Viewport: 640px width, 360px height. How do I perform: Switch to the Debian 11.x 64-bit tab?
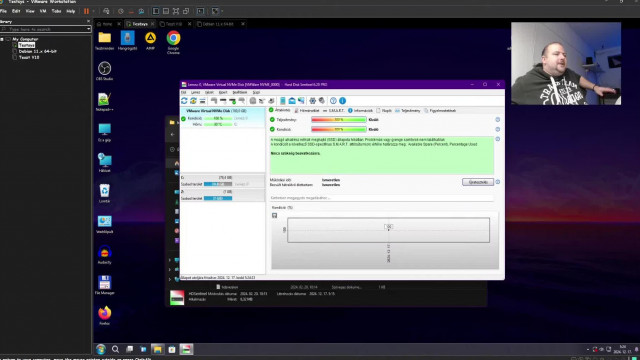click(x=218, y=24)
